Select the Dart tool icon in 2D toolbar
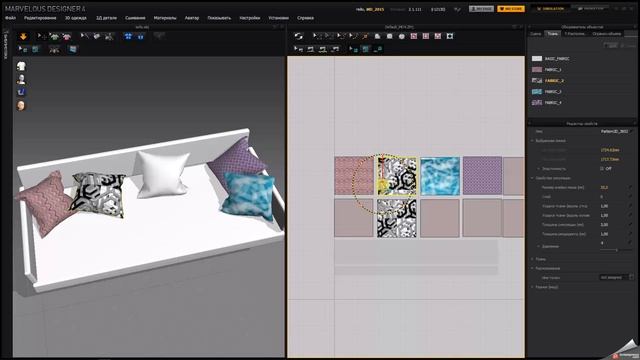Image resolution: width=640 pixels, height=360 pixels. point(450,36)
